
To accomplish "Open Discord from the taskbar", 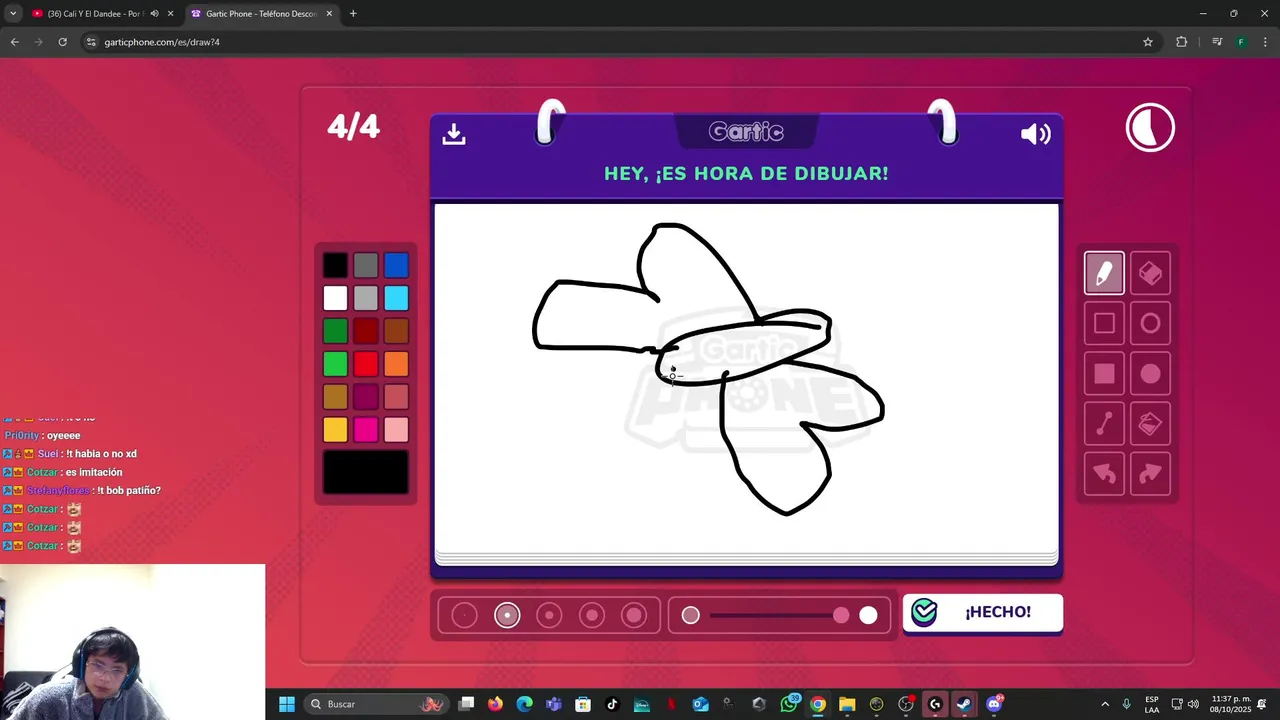I will (x=993, y=704).
